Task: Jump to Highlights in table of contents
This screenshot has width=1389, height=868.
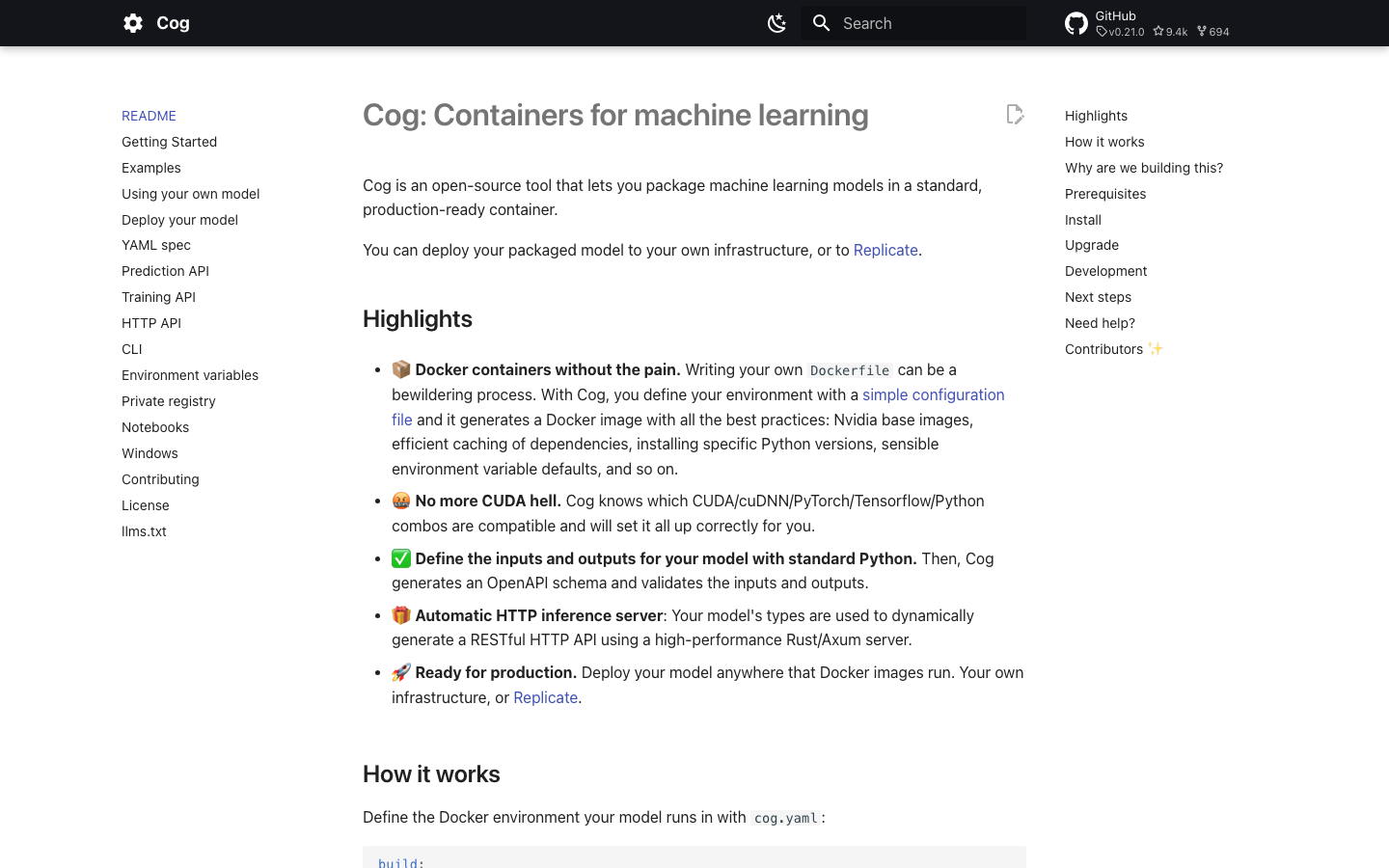Action: point(1096,116)
